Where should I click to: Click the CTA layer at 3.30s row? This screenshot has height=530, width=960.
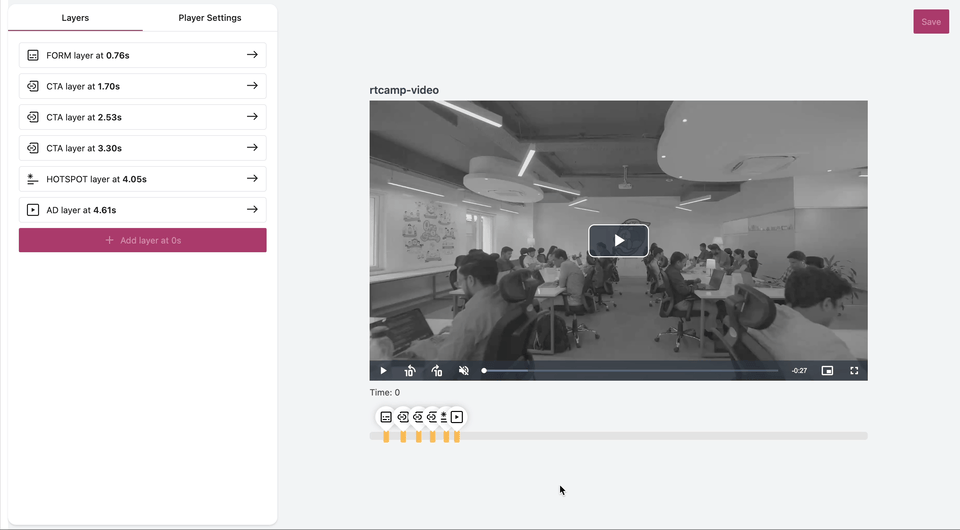pos(142,148)
